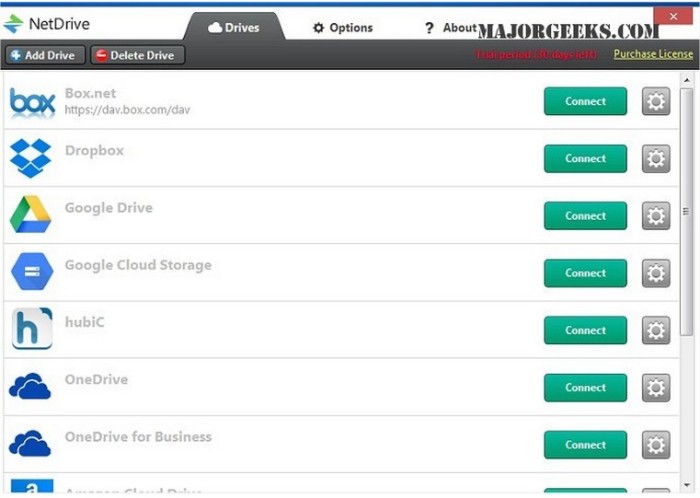Viewport: 700px width, 498px height.
Task: Click the OneDrive cloud icon
Action: (30, 386)
